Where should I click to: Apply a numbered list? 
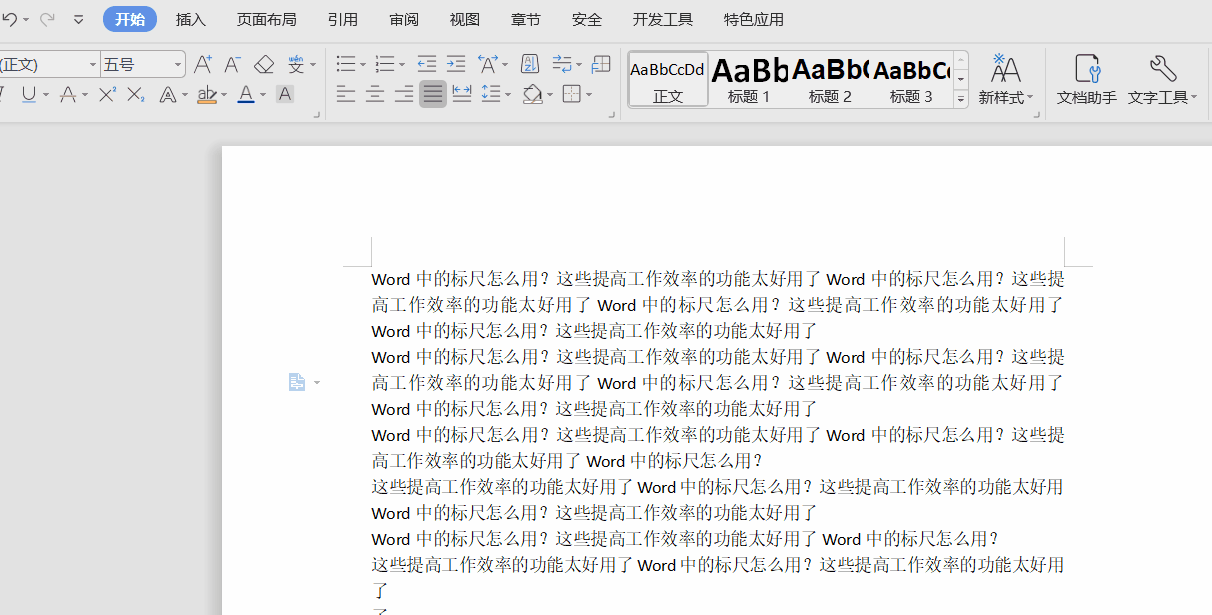click(385, 64)
